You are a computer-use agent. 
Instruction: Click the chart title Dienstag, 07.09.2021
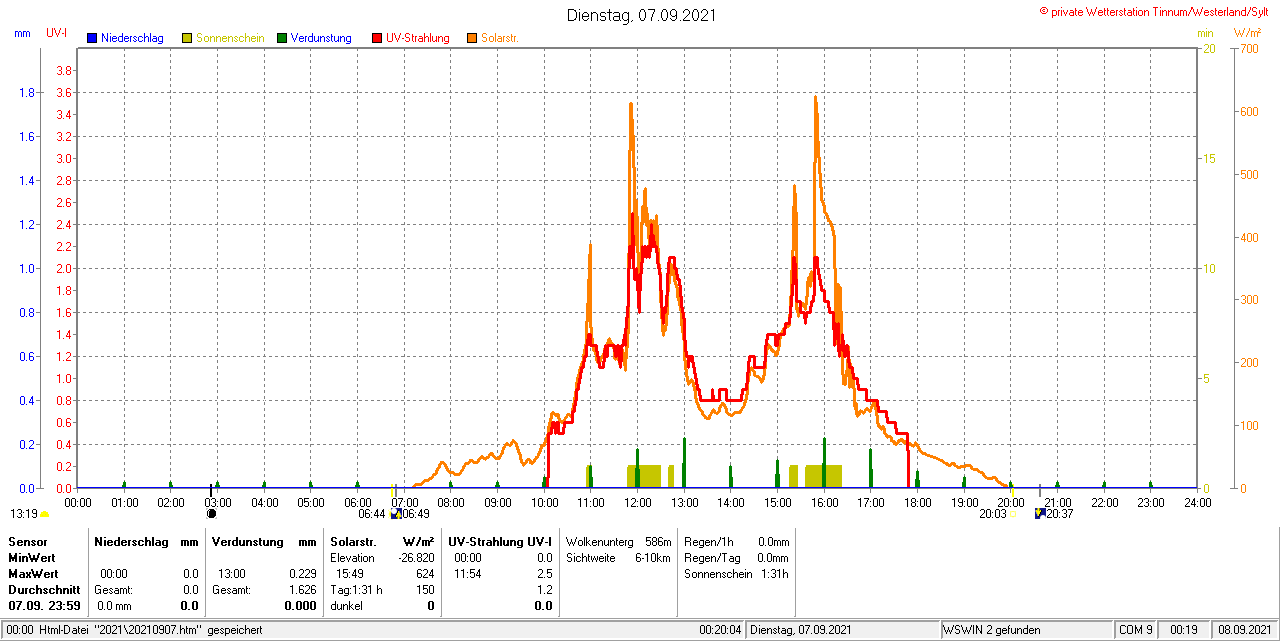pos(641,15)
